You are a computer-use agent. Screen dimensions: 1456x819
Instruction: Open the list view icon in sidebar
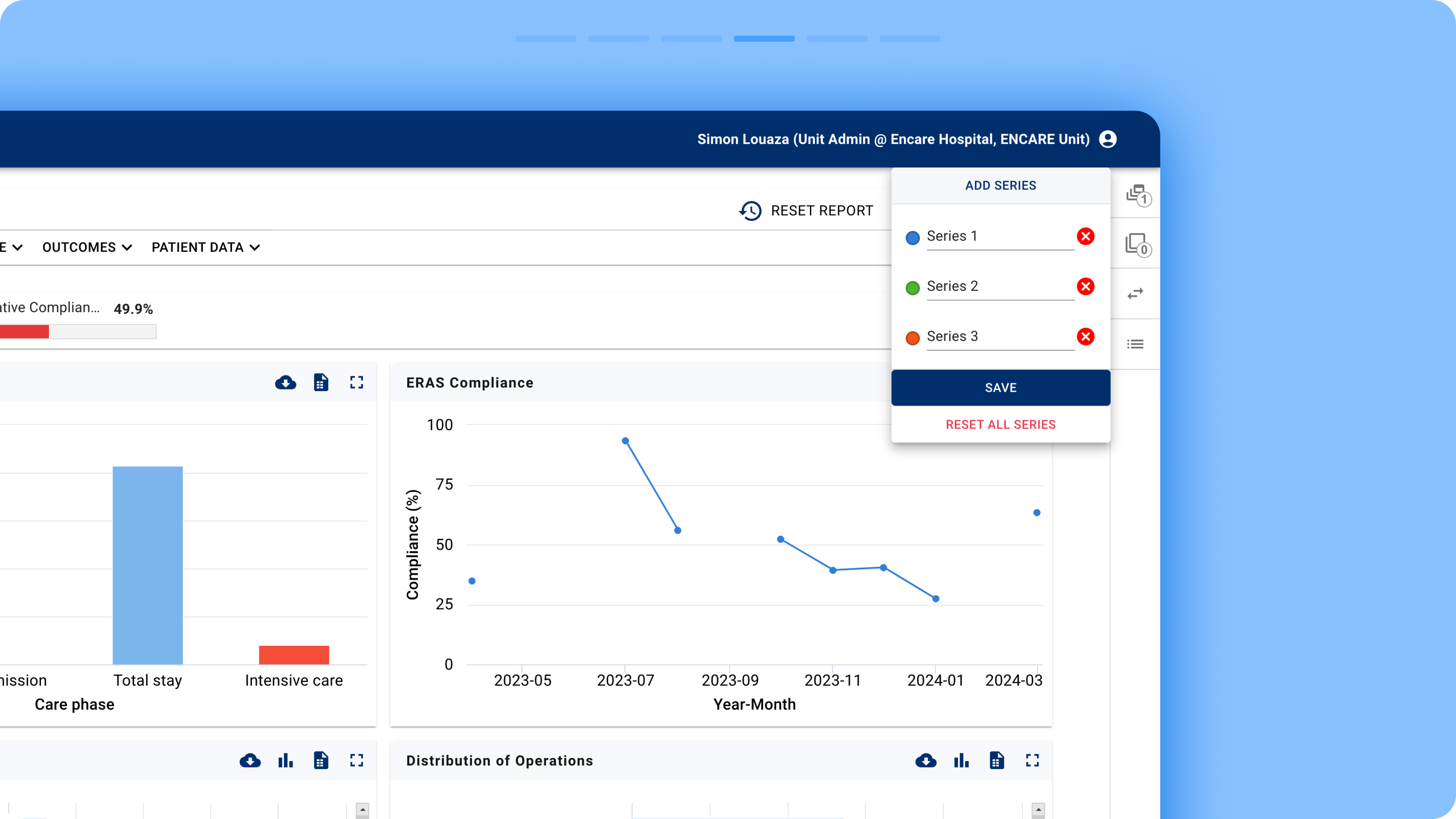coord(1135,344)
